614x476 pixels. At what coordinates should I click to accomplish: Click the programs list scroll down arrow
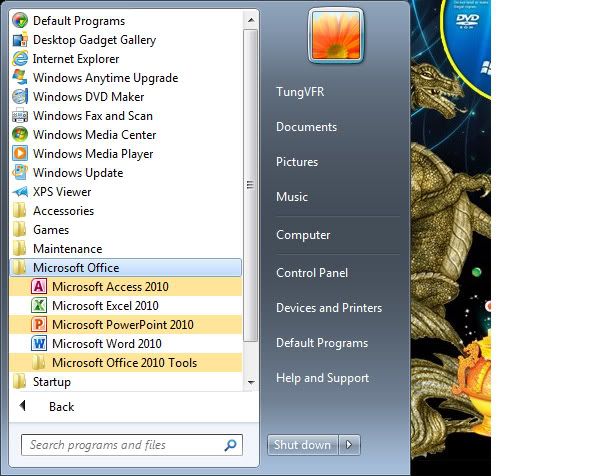tap(251, 382)
